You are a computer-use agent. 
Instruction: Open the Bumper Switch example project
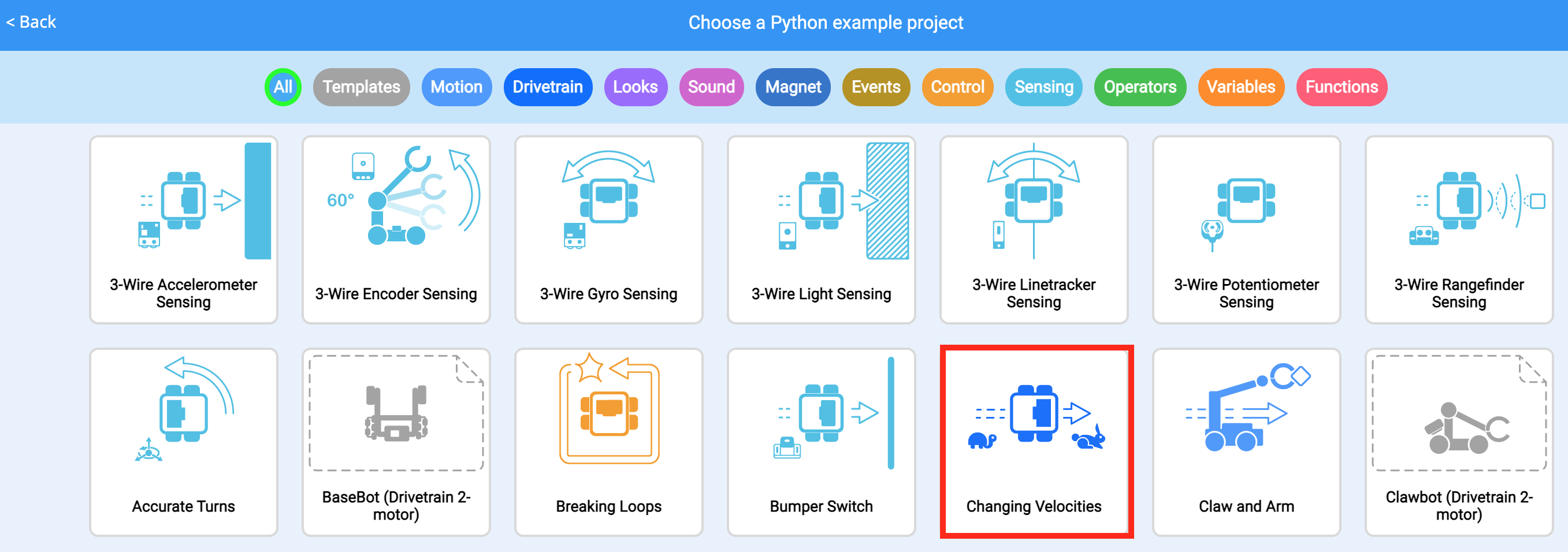pyautogui.click(x=820, y=442)
